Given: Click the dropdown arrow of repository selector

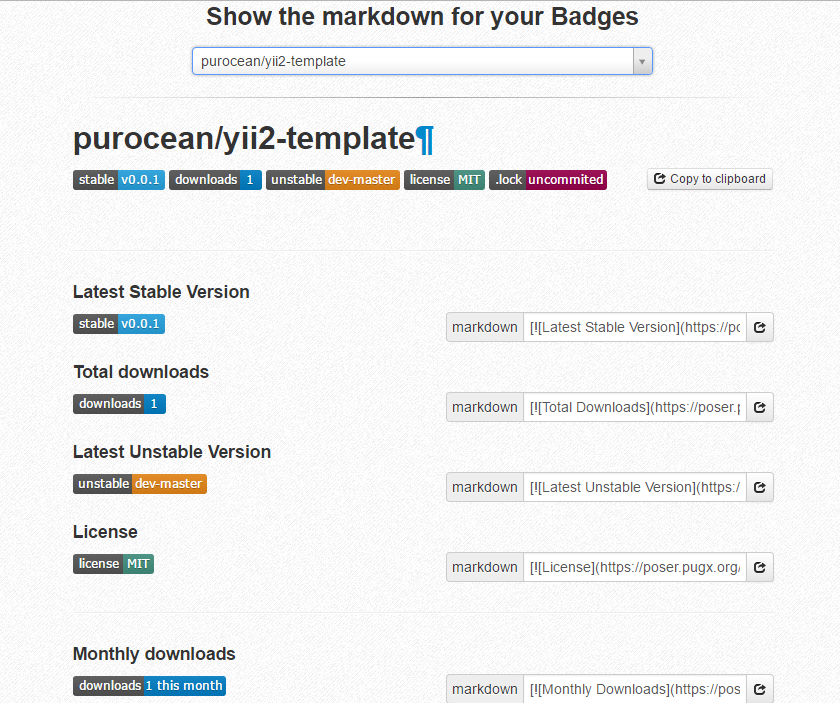Looking at the screenshot, I should coord(643,61).
